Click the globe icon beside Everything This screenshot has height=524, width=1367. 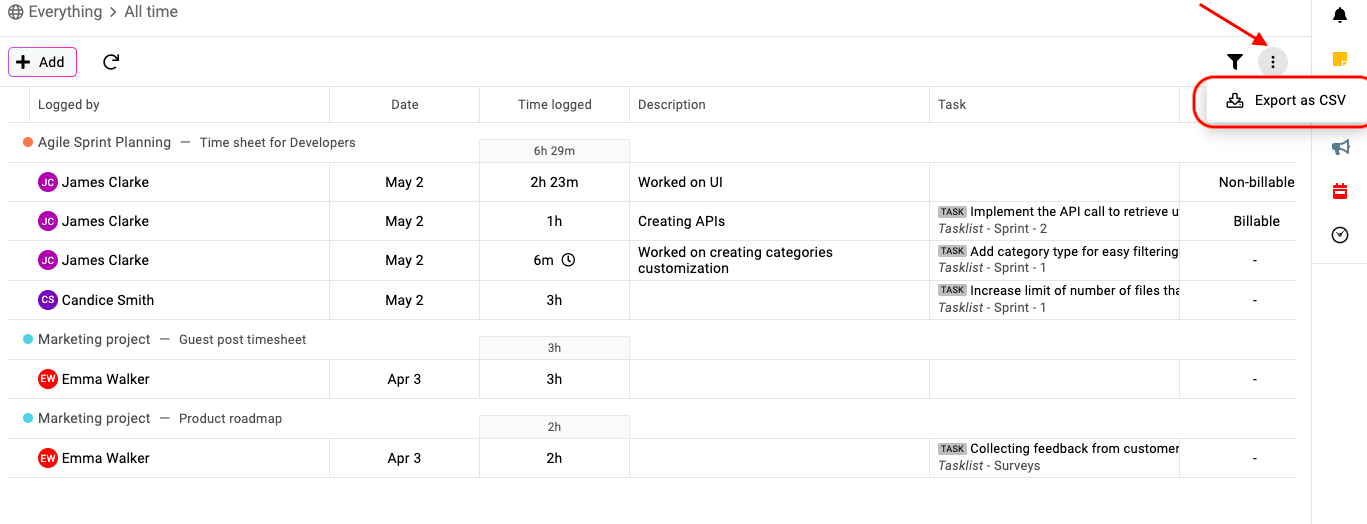click(x=16, y=12)
